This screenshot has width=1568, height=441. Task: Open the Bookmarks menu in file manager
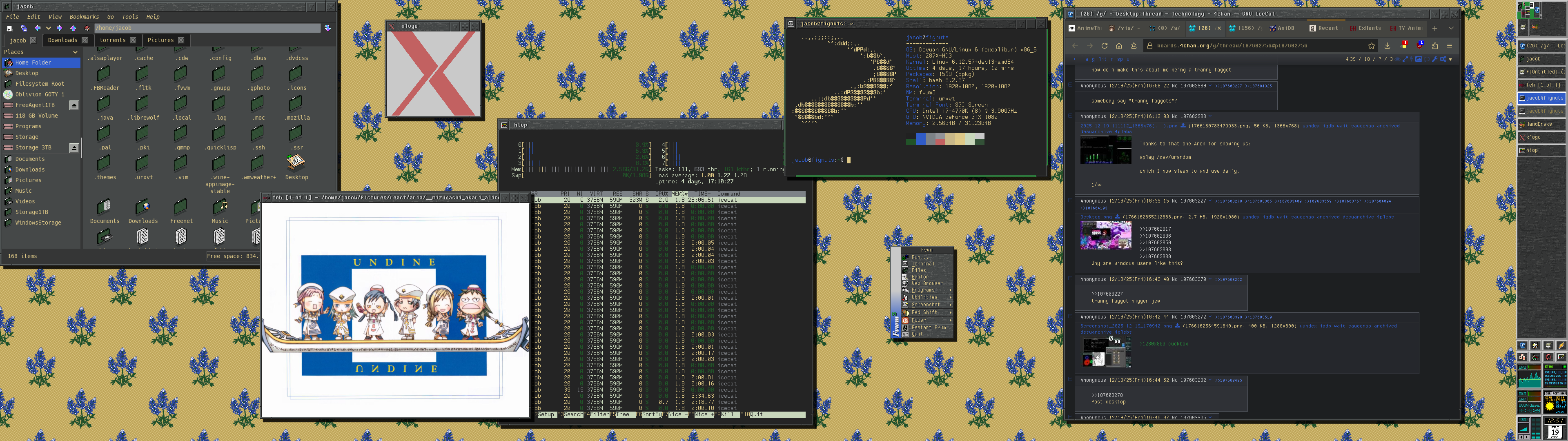pos(84,17)
